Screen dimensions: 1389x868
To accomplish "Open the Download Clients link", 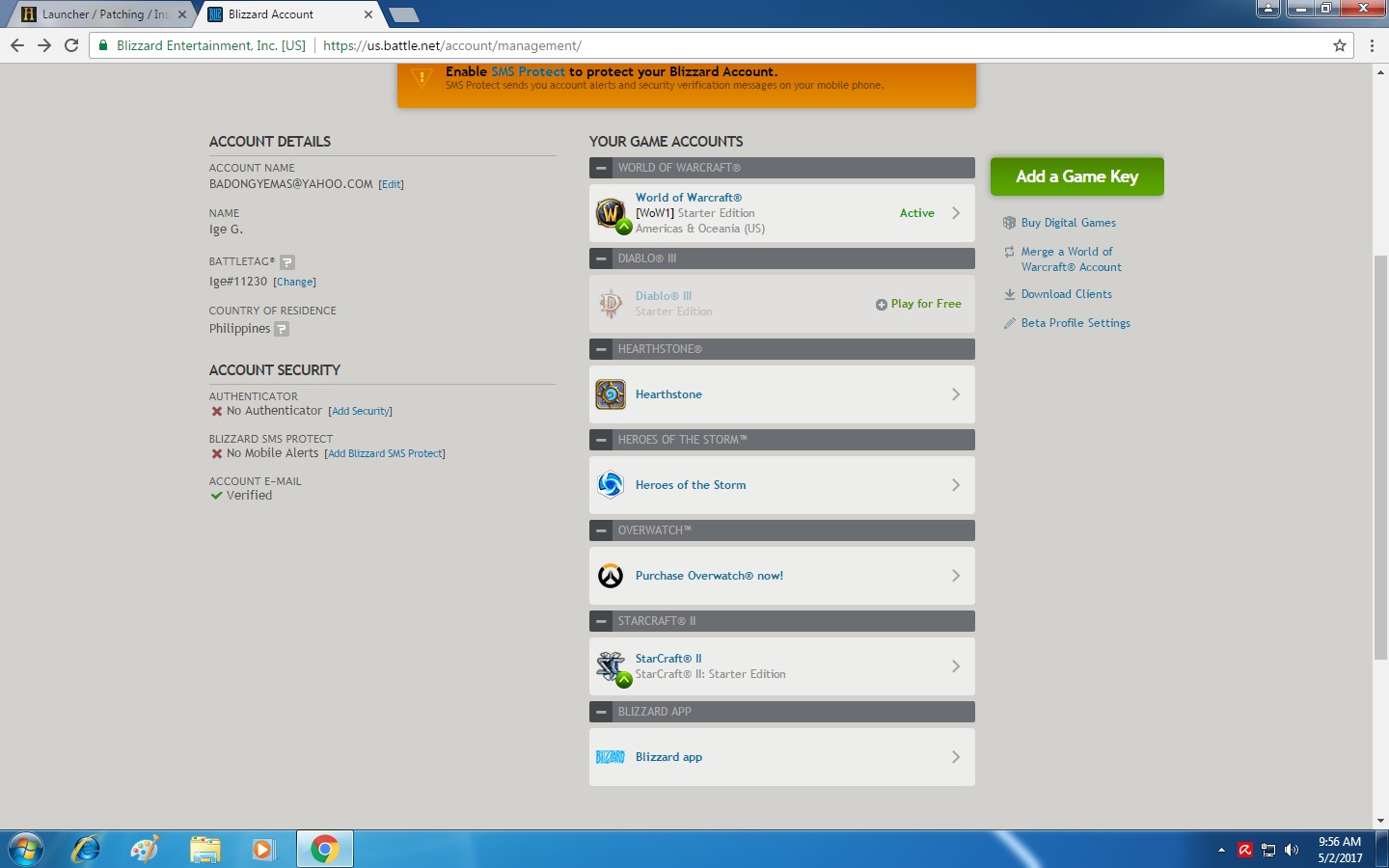I will coord(1067,294).
